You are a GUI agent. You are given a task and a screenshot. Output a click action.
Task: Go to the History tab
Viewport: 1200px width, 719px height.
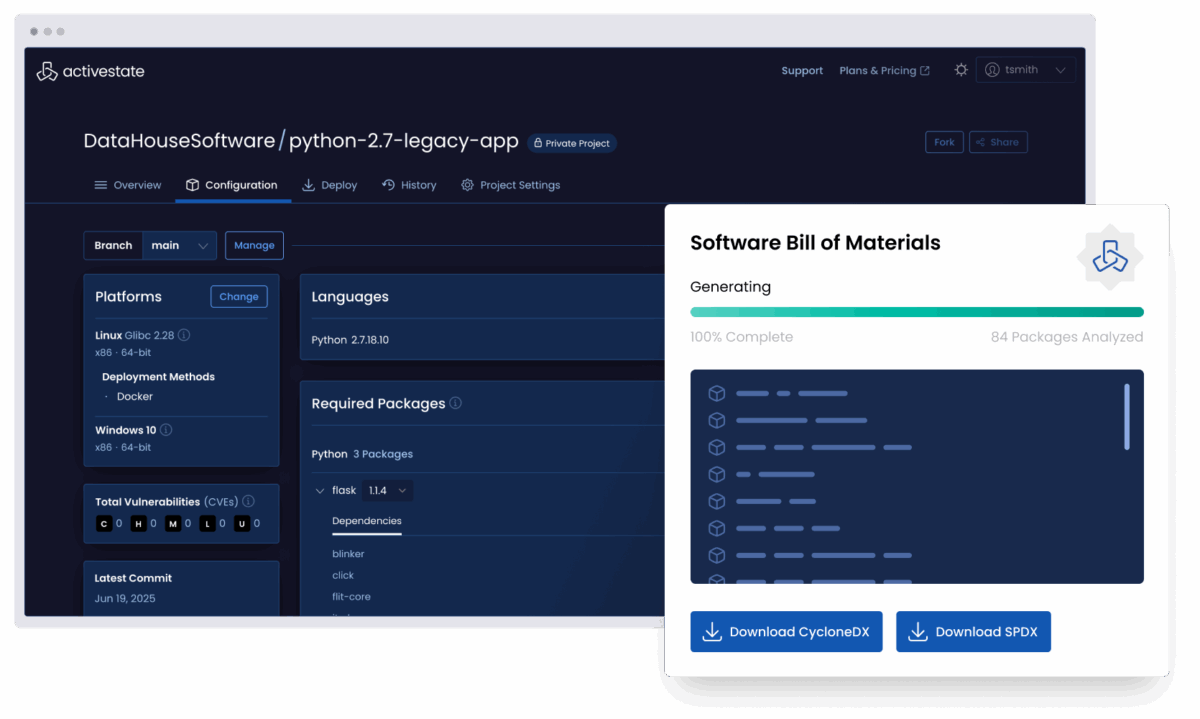tap(409, 185)
